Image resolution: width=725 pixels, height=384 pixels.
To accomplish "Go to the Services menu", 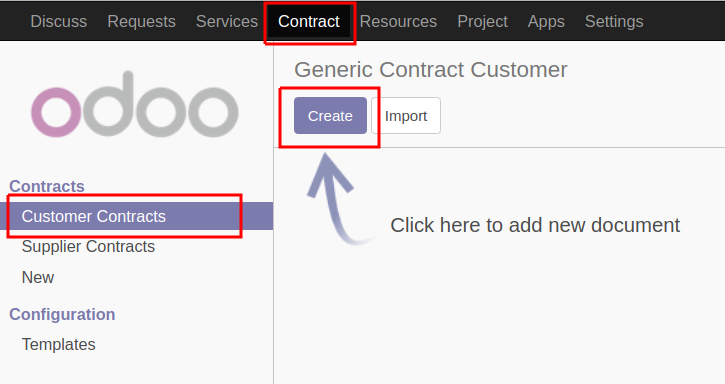I will (227, 21).
